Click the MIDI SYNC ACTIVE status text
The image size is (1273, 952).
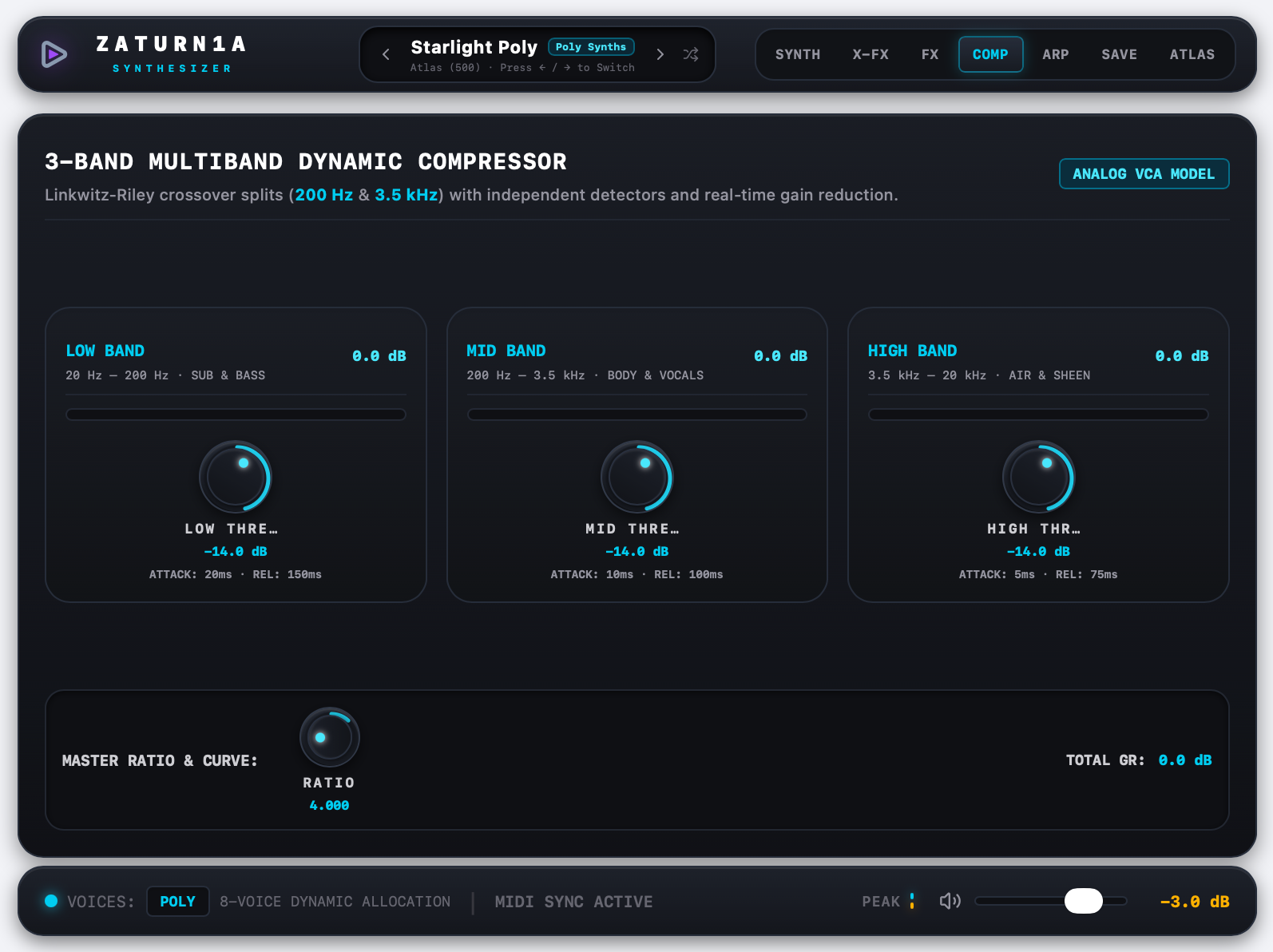[x=573, y=902]
